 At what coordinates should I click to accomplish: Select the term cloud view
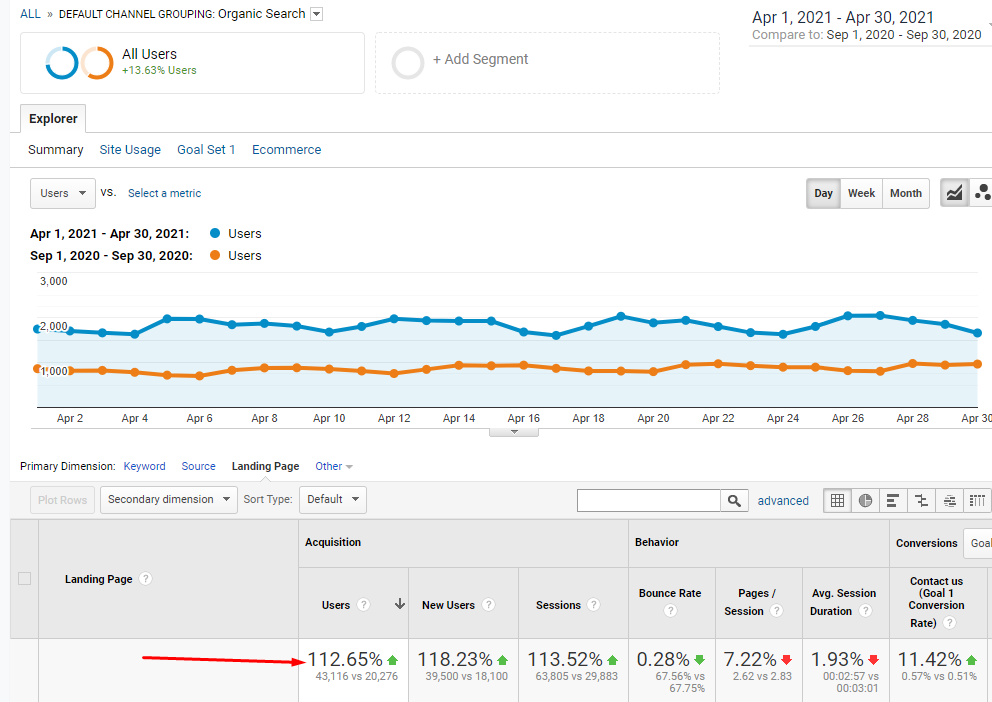[949, 500]
